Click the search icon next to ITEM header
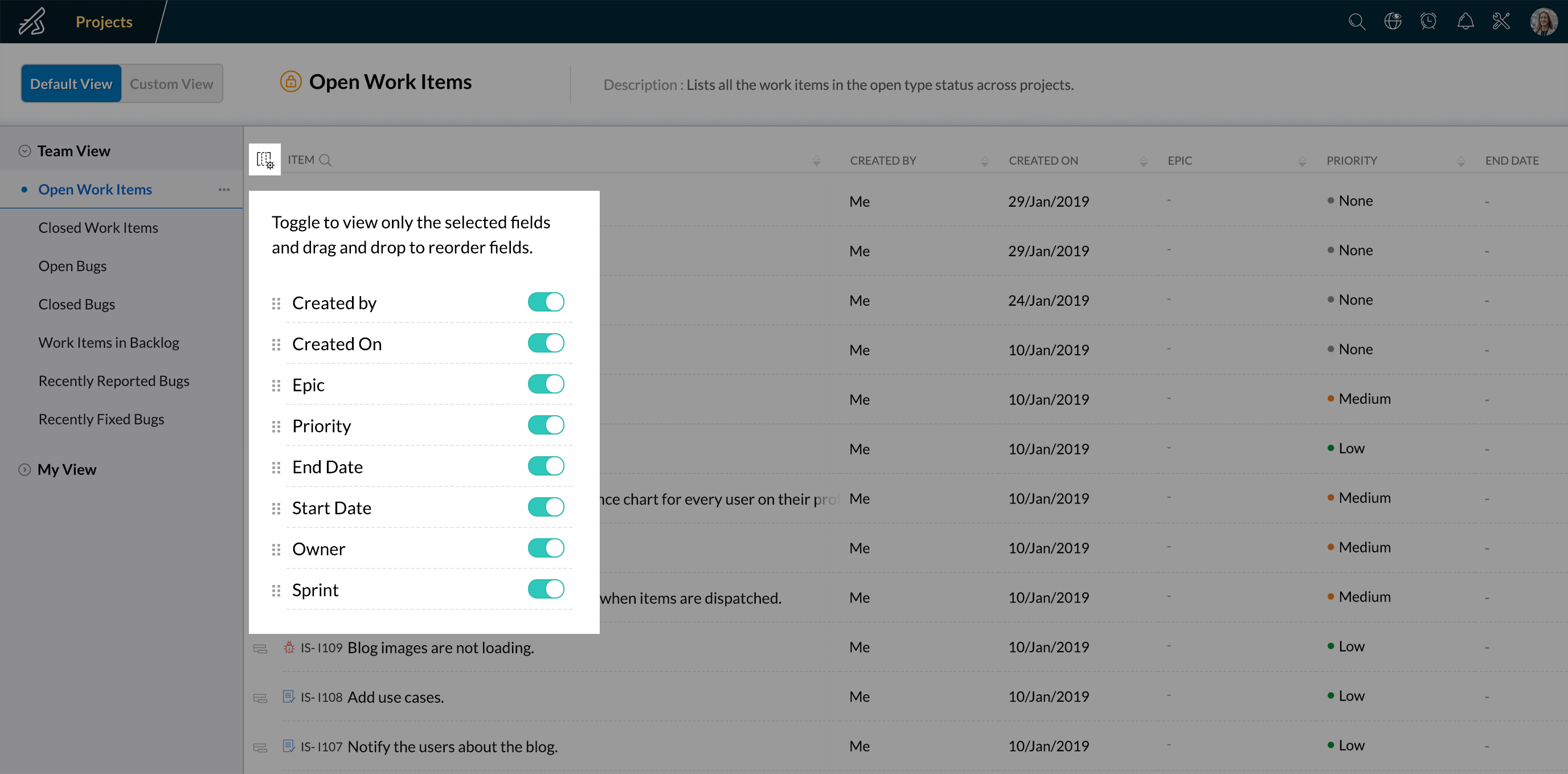Image resolution: width=1568 pixels, height=774 pixels. 326,160
